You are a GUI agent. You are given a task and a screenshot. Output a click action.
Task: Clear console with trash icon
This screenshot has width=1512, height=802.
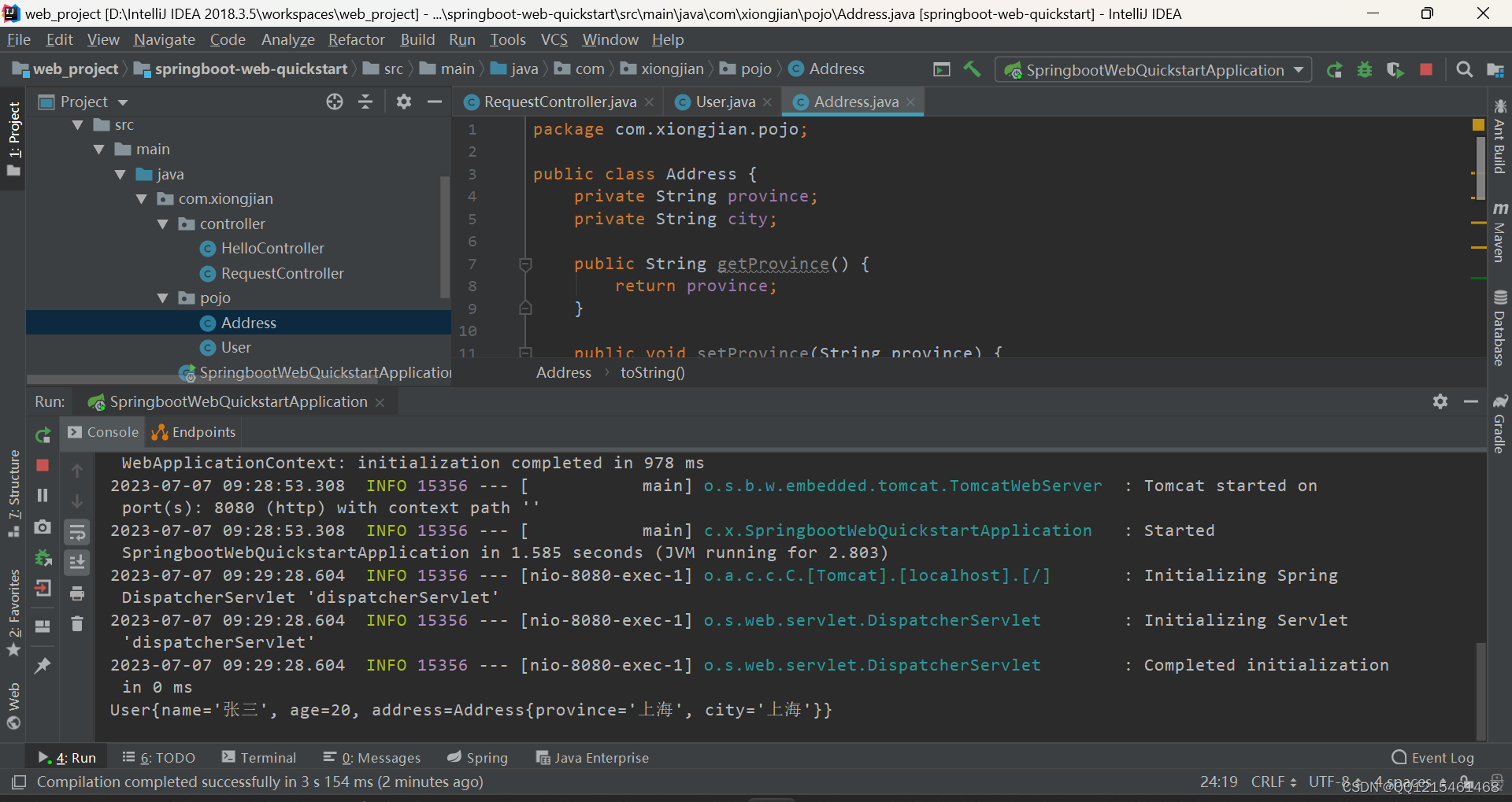click(x=77, y=624)
